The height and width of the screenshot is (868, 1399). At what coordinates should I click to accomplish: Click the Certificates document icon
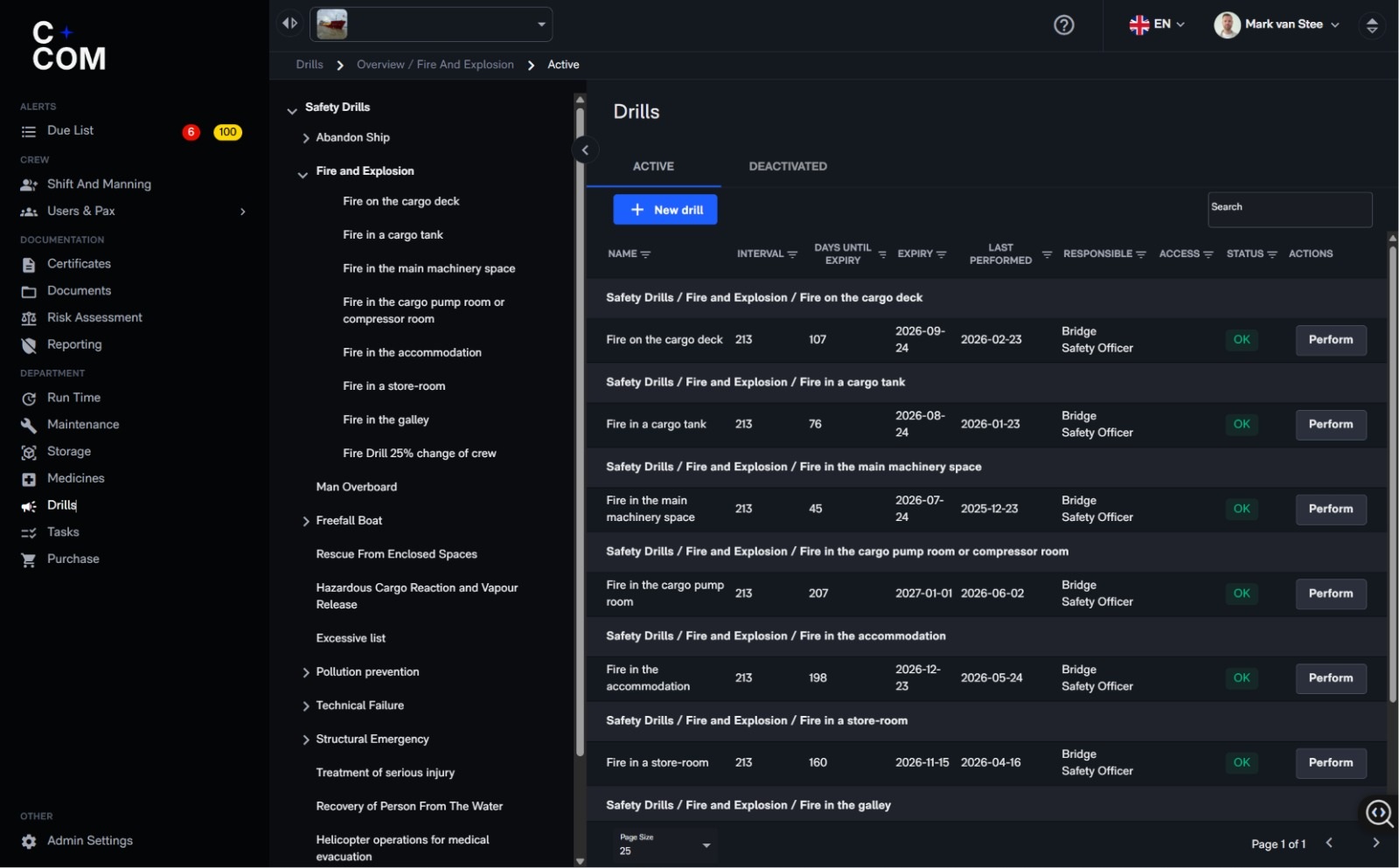pos(29,264)
